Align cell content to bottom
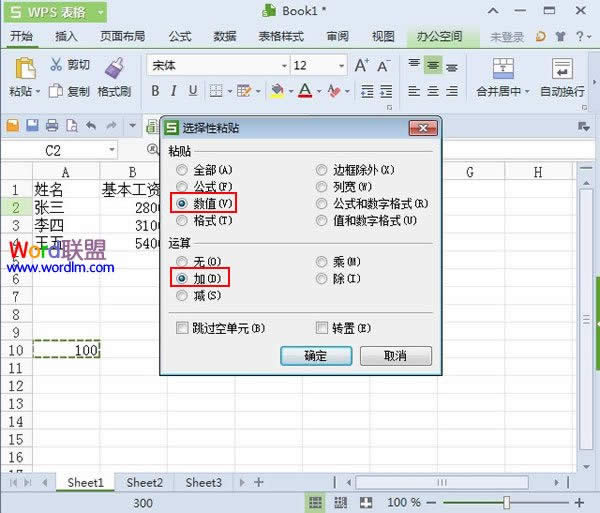Screen dimensions: 600x513 coord(452,67)
